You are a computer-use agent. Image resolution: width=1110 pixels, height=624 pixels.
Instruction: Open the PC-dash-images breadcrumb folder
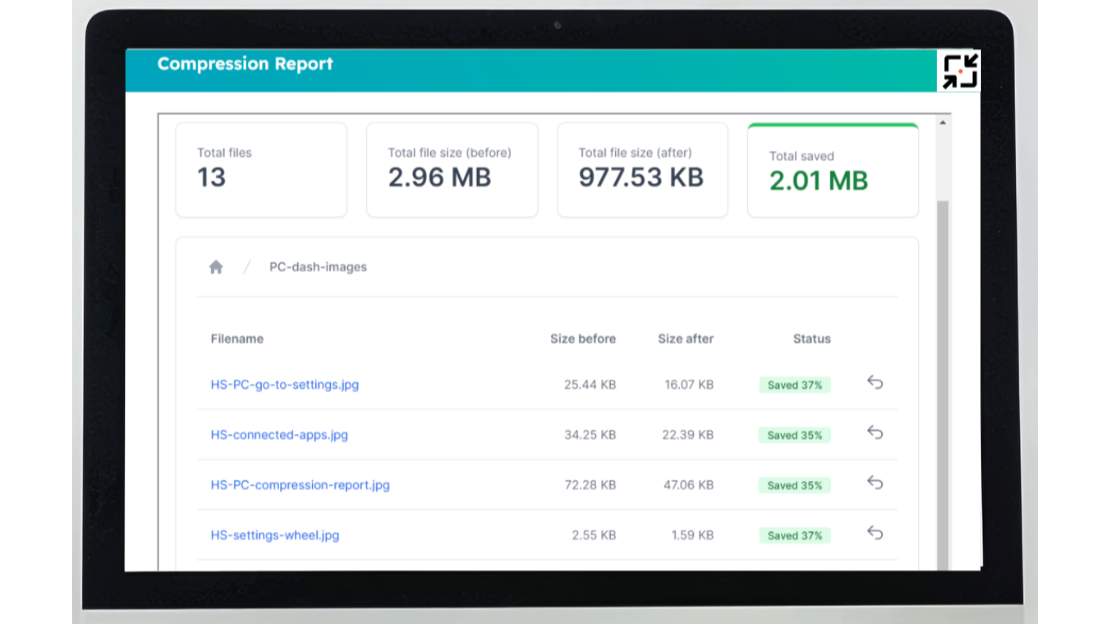click(x=318, y=267)
